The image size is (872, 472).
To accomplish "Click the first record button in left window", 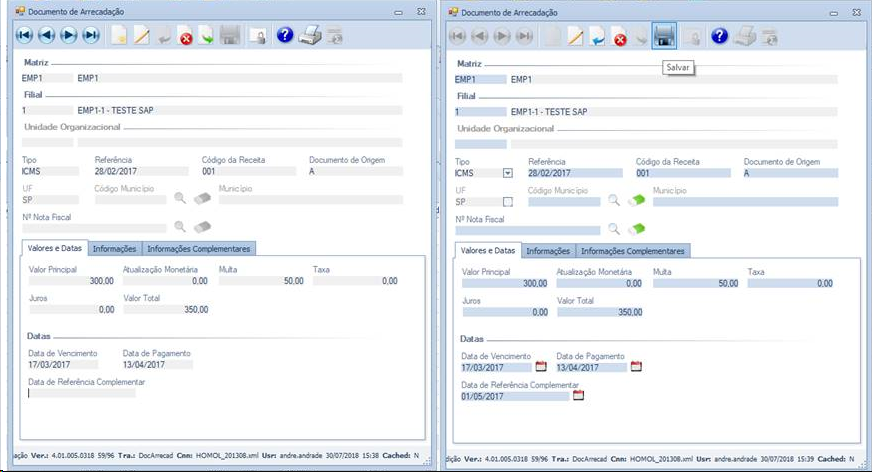I will pyautogui.click(x=24, y=36).
